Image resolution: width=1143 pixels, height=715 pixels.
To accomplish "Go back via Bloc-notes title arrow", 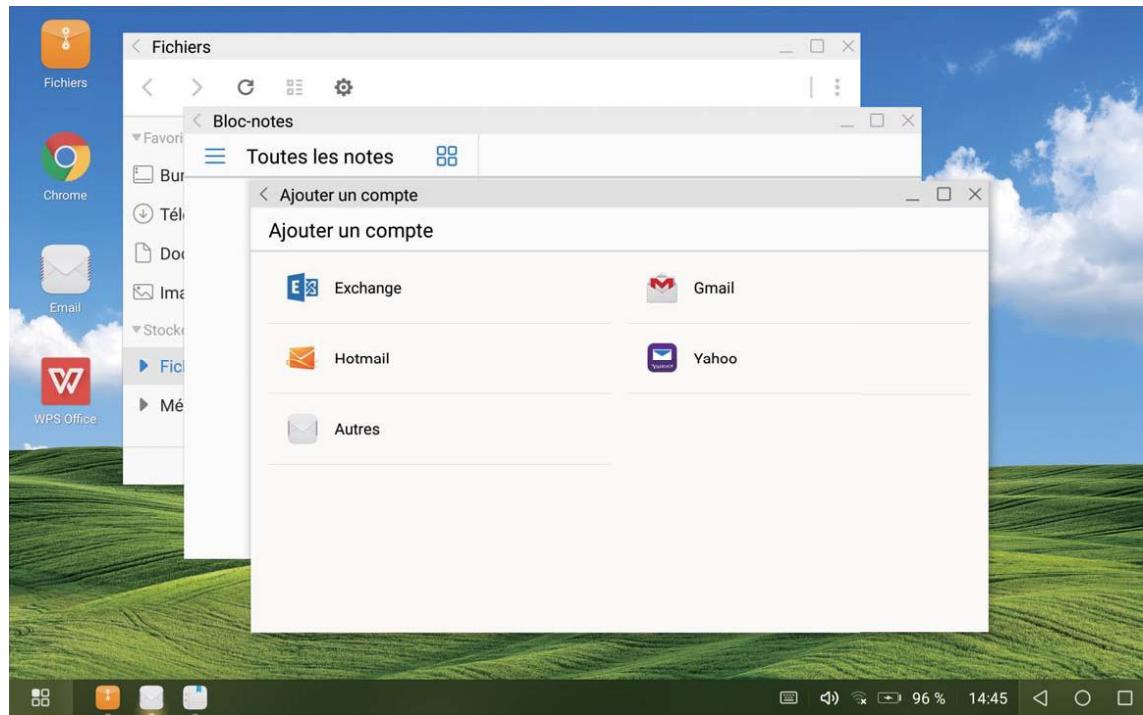I will point(197,121).
